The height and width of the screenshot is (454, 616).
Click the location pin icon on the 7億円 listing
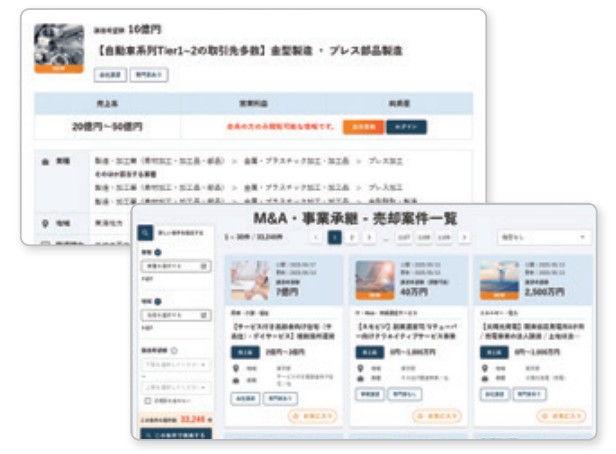(x=234, y=367)
